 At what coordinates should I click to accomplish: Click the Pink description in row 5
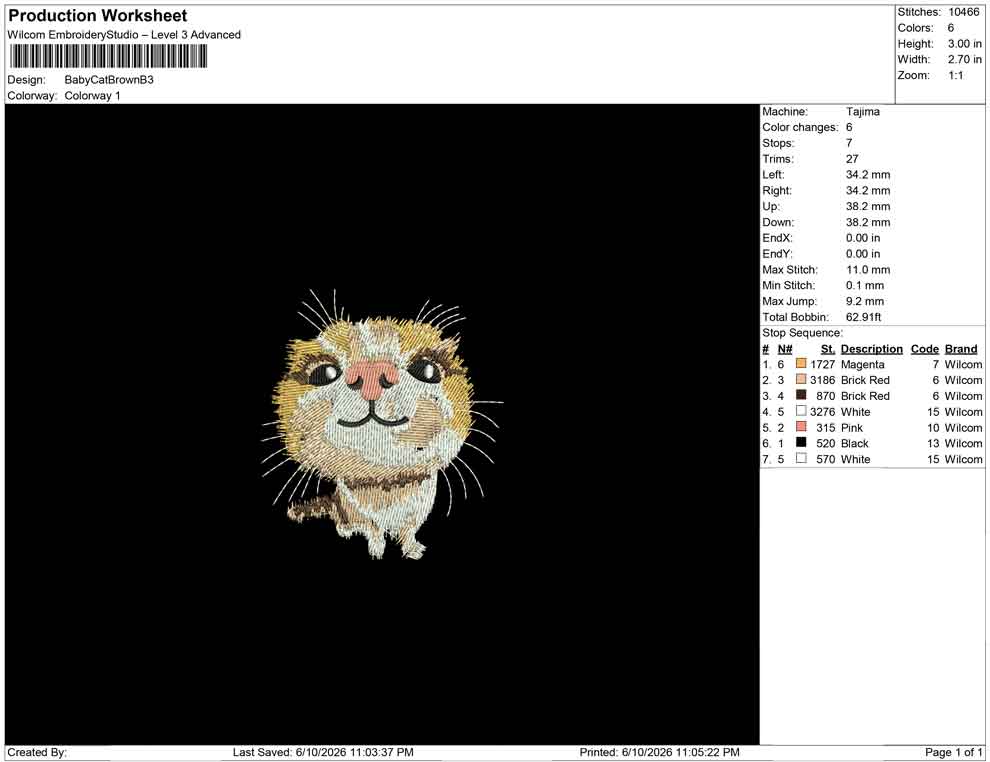coord(852,427)
